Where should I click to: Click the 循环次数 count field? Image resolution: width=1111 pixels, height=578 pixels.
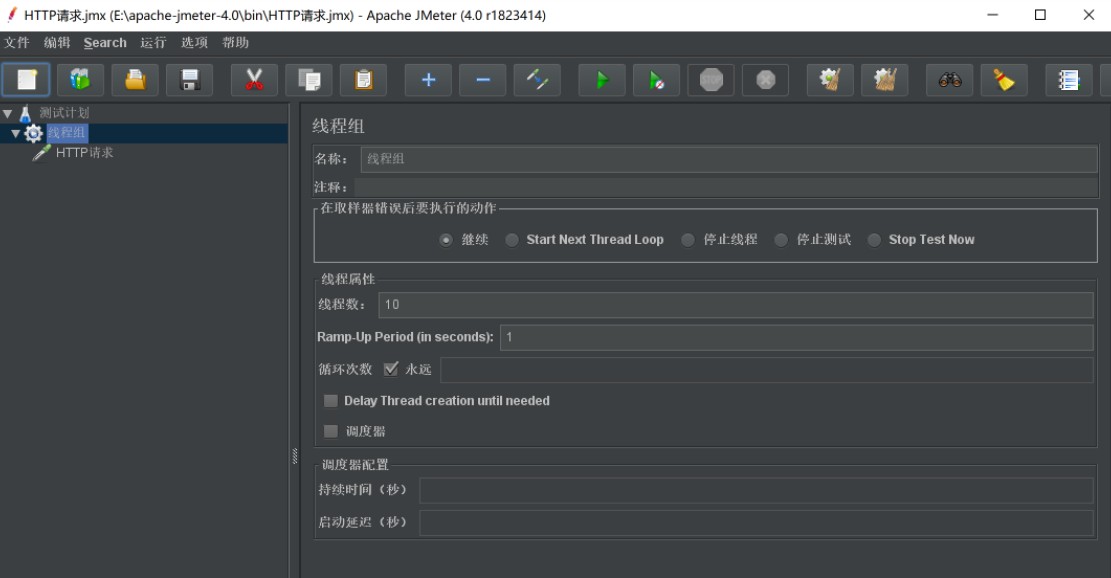[x=767, y=370]
